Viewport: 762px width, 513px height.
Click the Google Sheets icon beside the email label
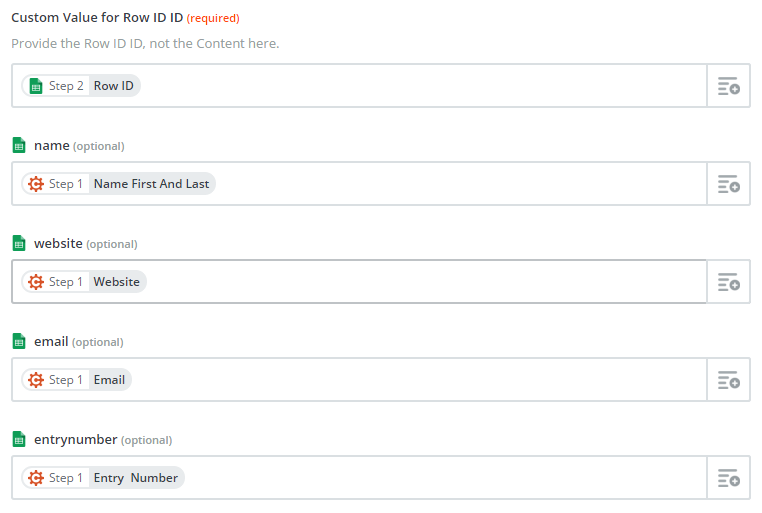[19, 341]
